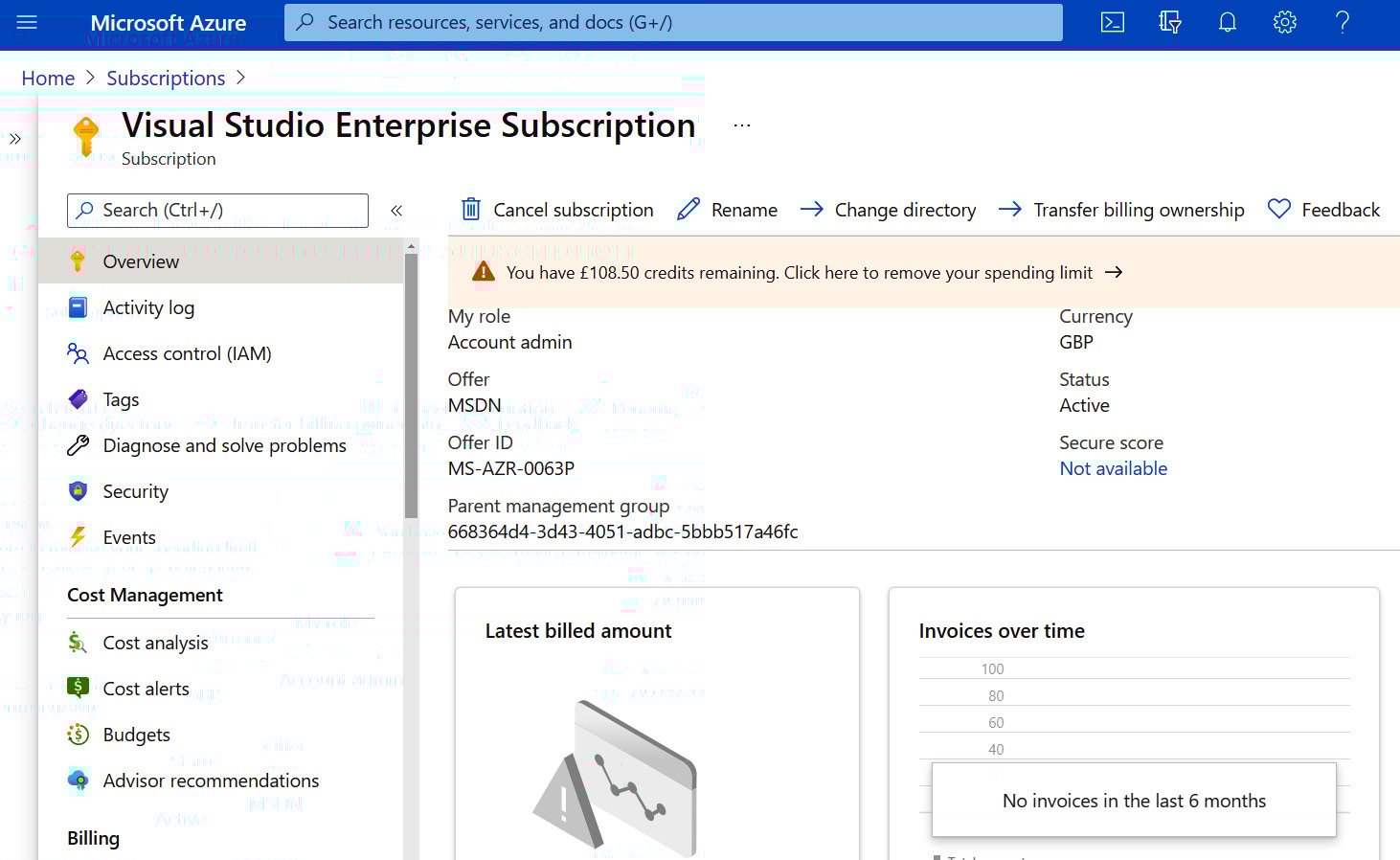
Task: Click the sidebar Search (Ctrl+/) field
Action: pos(217,211)
